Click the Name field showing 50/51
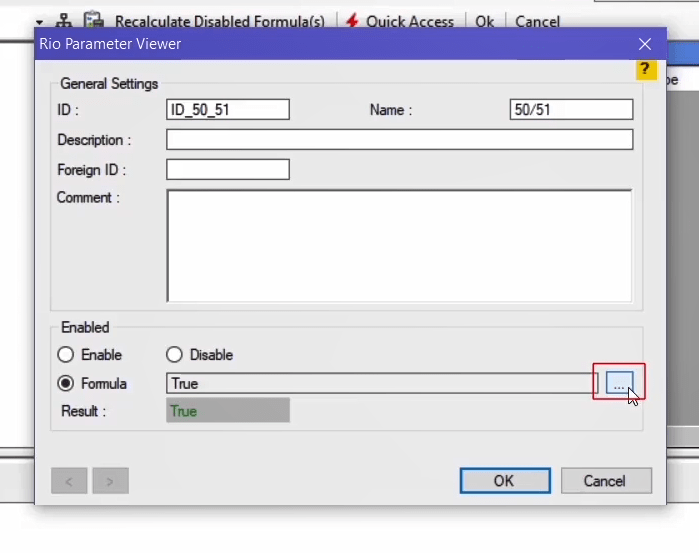This screenshot has height=553, width=699. [570, 110]
